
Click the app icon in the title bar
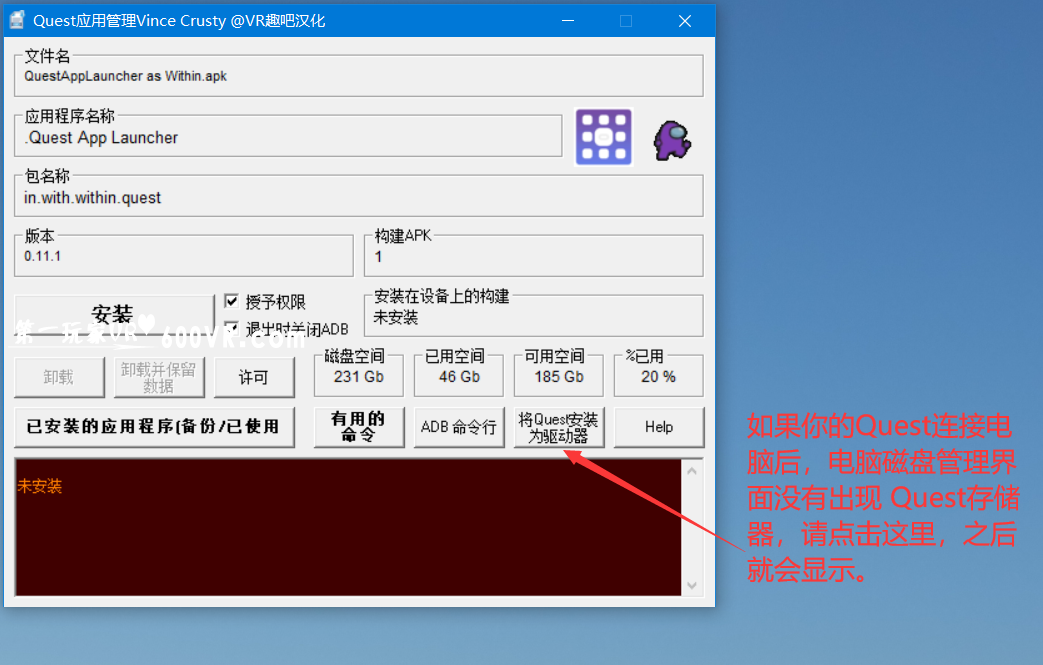coord(17,21)
